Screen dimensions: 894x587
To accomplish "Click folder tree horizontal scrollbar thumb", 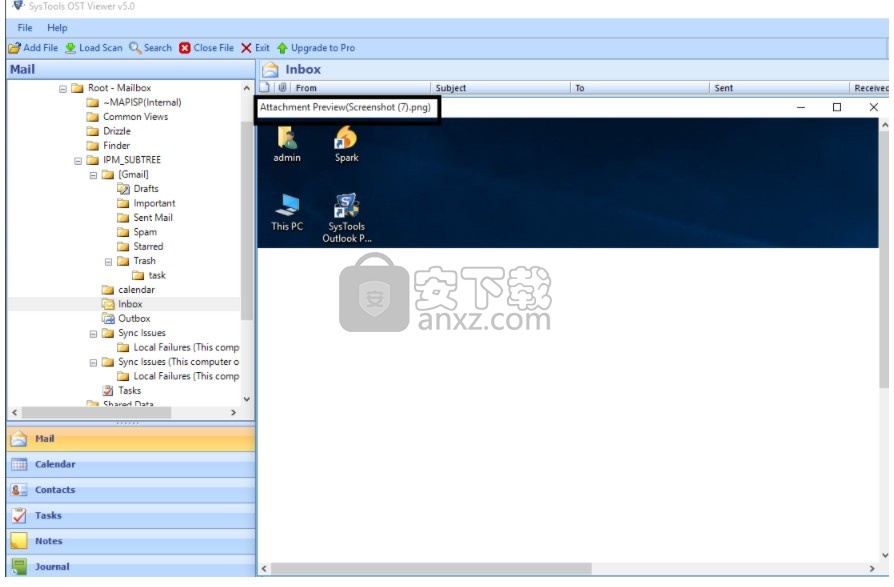I will click(x=96, y=413).
